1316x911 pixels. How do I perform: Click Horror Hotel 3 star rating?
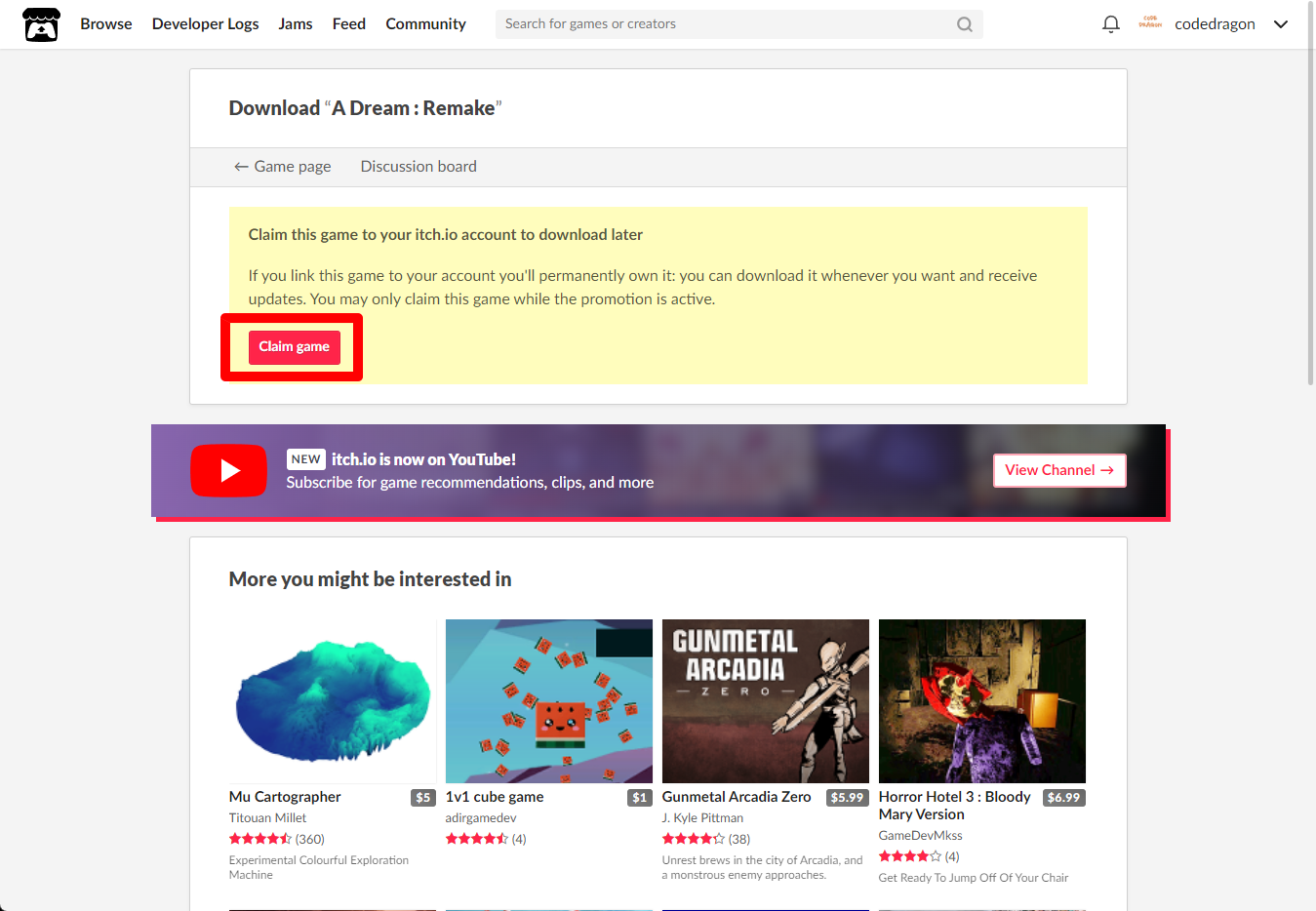(919, 856)
